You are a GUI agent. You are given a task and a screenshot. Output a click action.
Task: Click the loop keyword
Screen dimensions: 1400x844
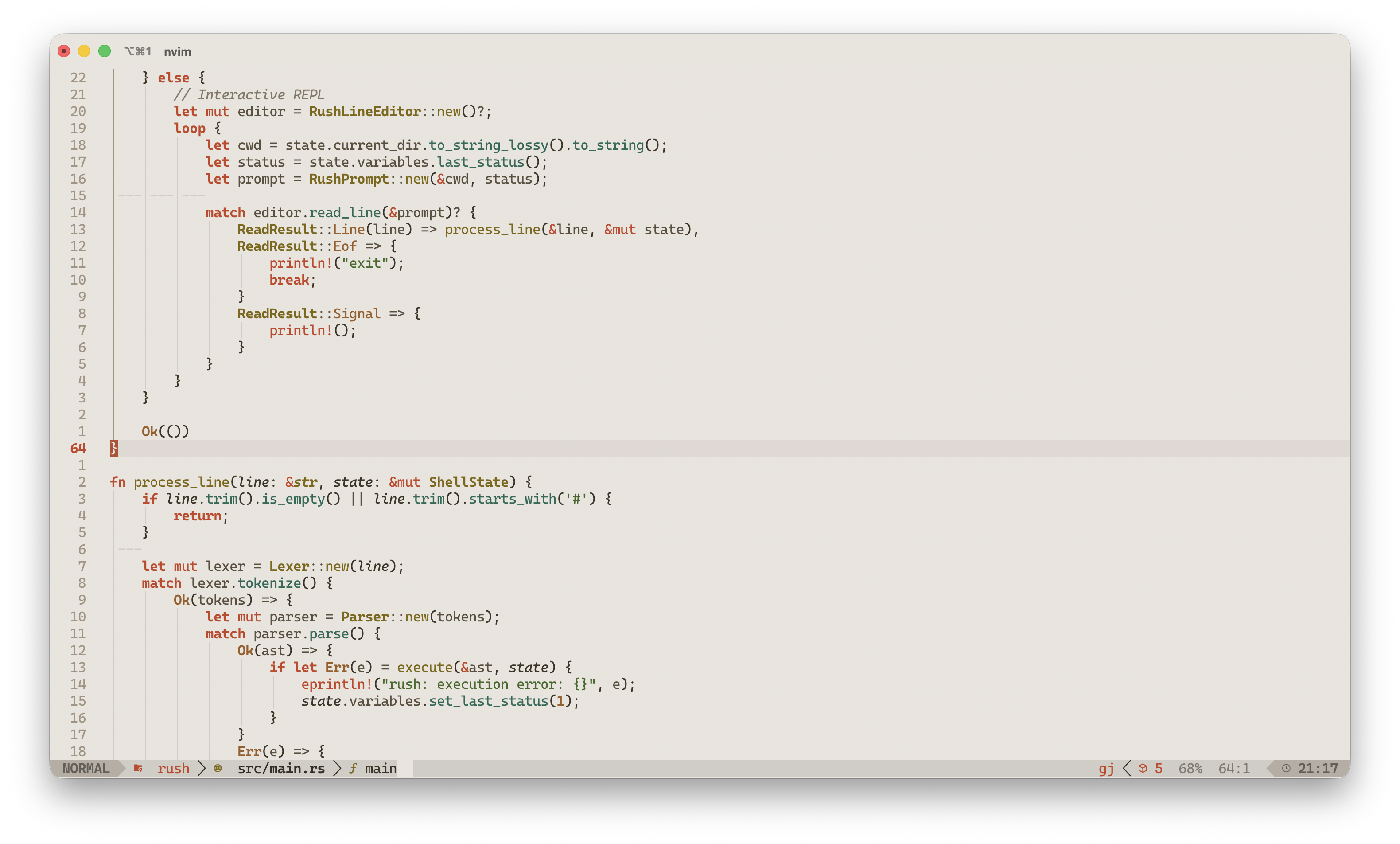pyautogui.click(x=189, y=129)
